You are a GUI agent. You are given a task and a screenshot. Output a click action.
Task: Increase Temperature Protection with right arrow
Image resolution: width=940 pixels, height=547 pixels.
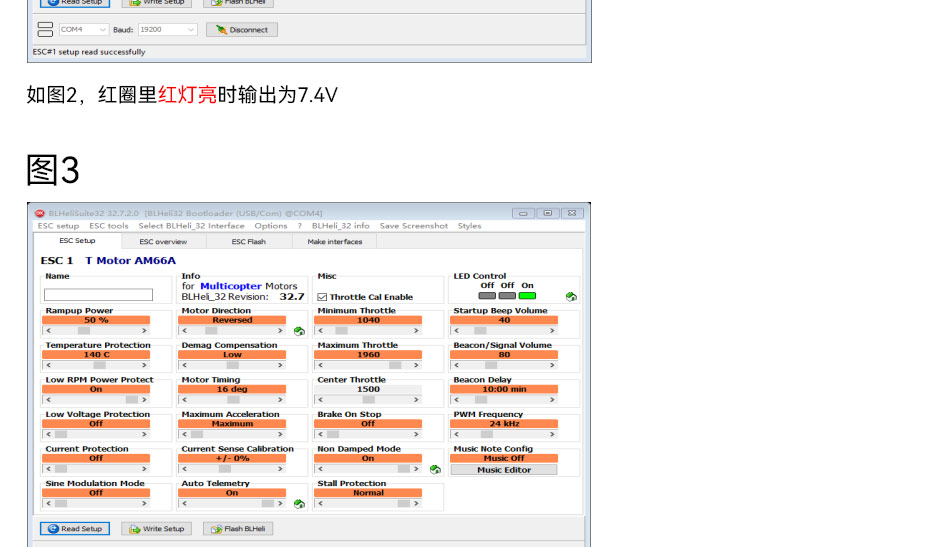pyautogui.click(x=144, y=365)
